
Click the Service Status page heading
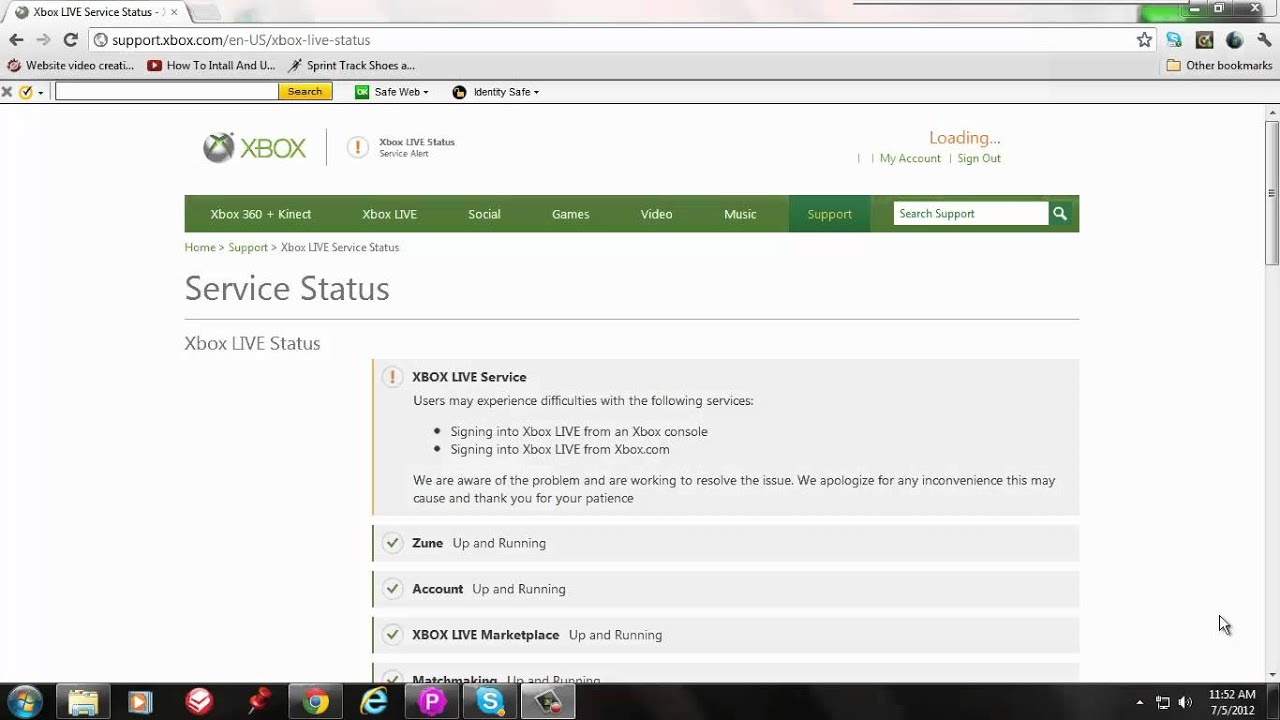[x=287, y=288]
